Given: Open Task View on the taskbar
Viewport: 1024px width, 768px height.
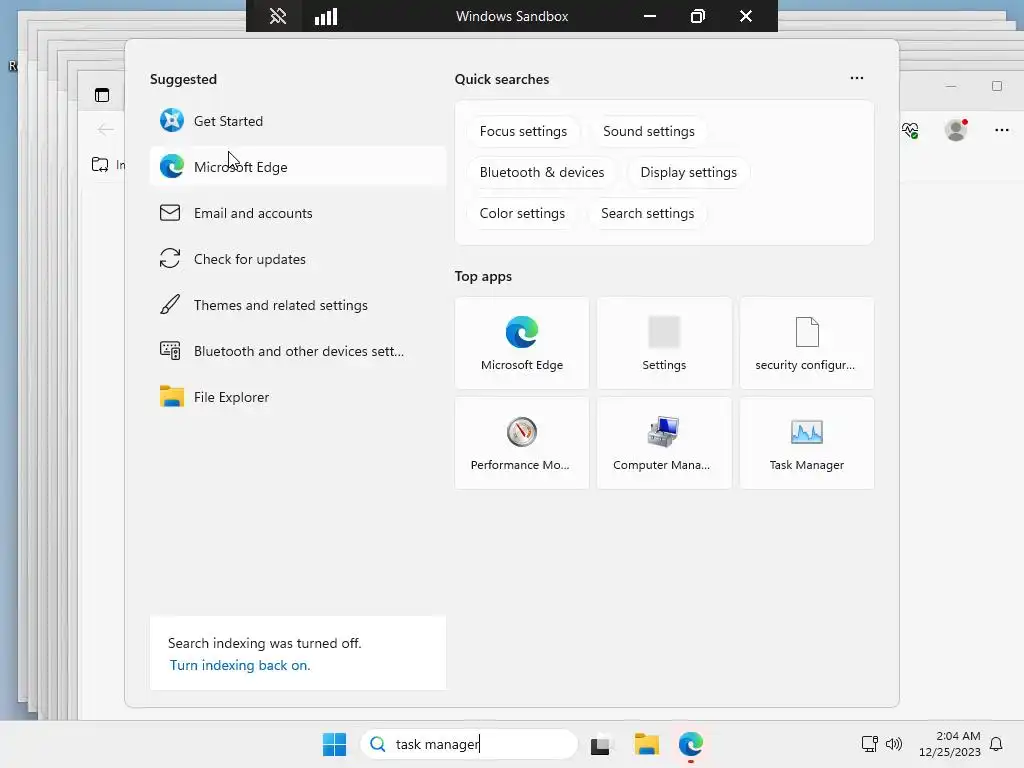Looking at the screenshot, I should [601, 745].
